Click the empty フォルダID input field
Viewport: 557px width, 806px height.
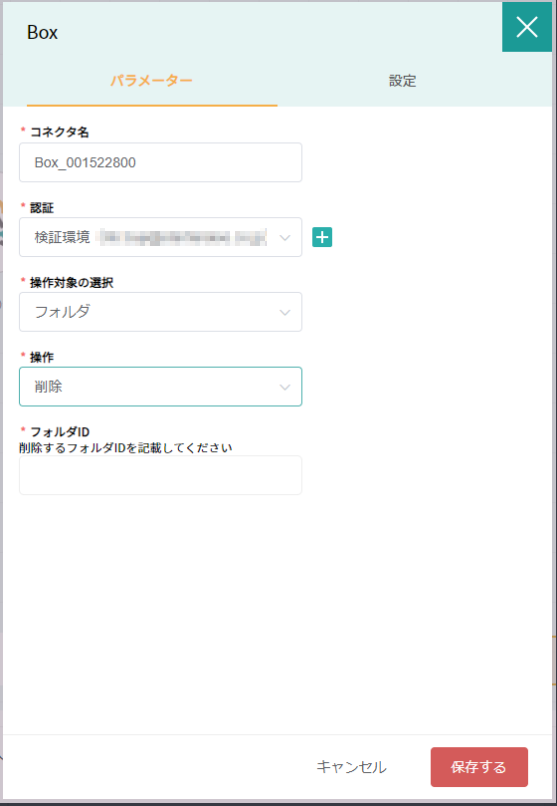160,475
